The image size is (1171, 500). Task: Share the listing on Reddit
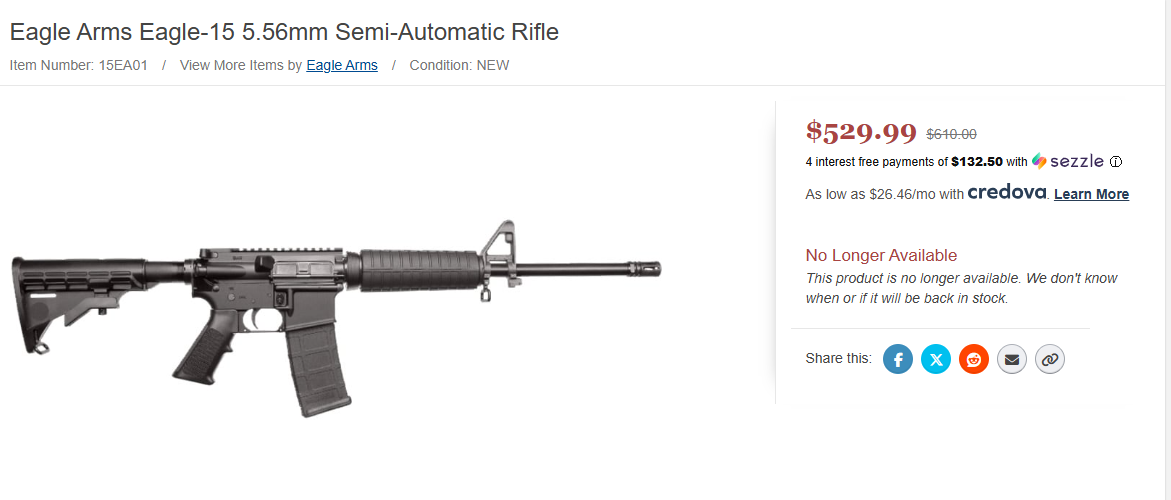pos(974,358)
